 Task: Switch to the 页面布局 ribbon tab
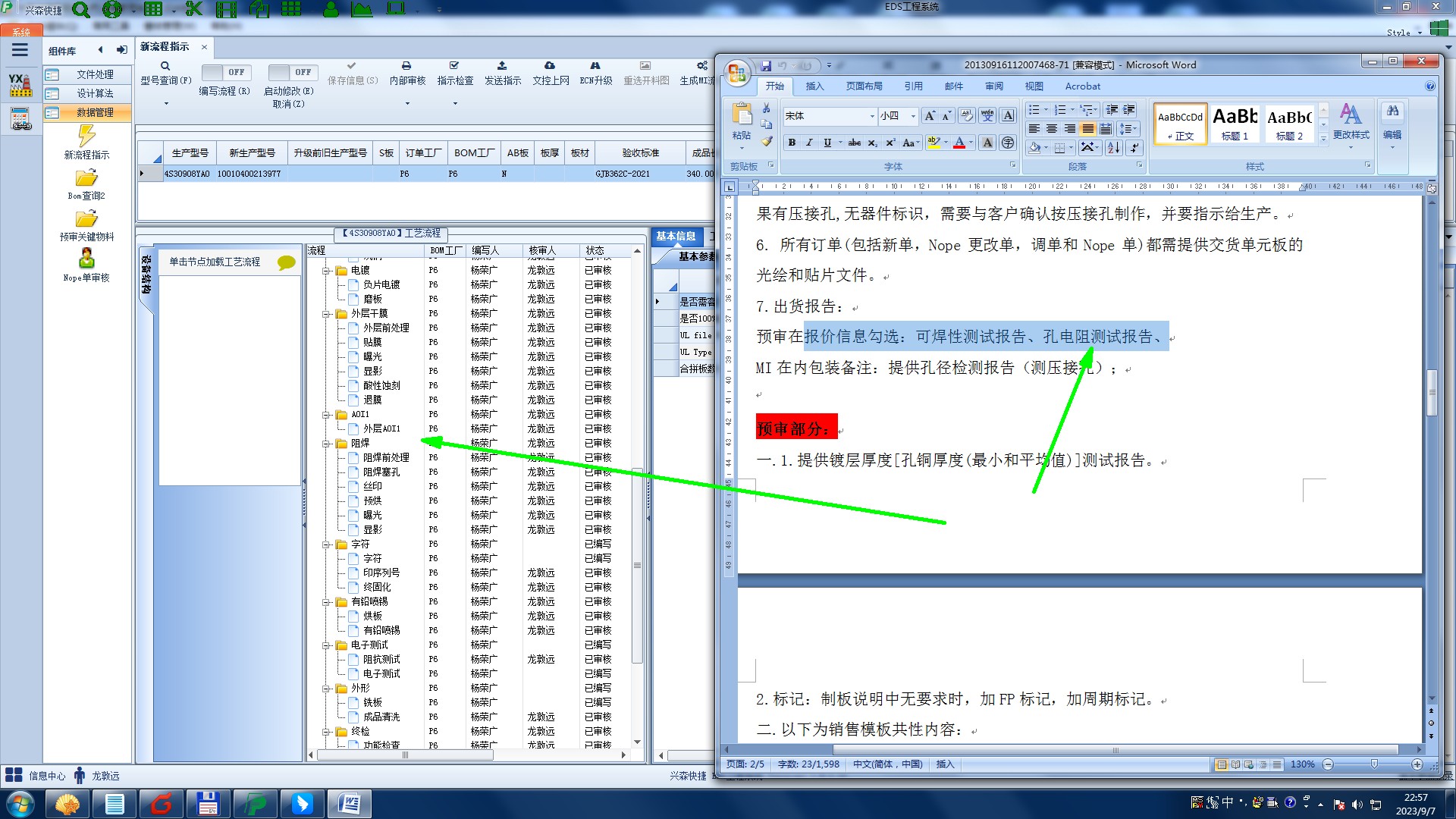[864, 86]
